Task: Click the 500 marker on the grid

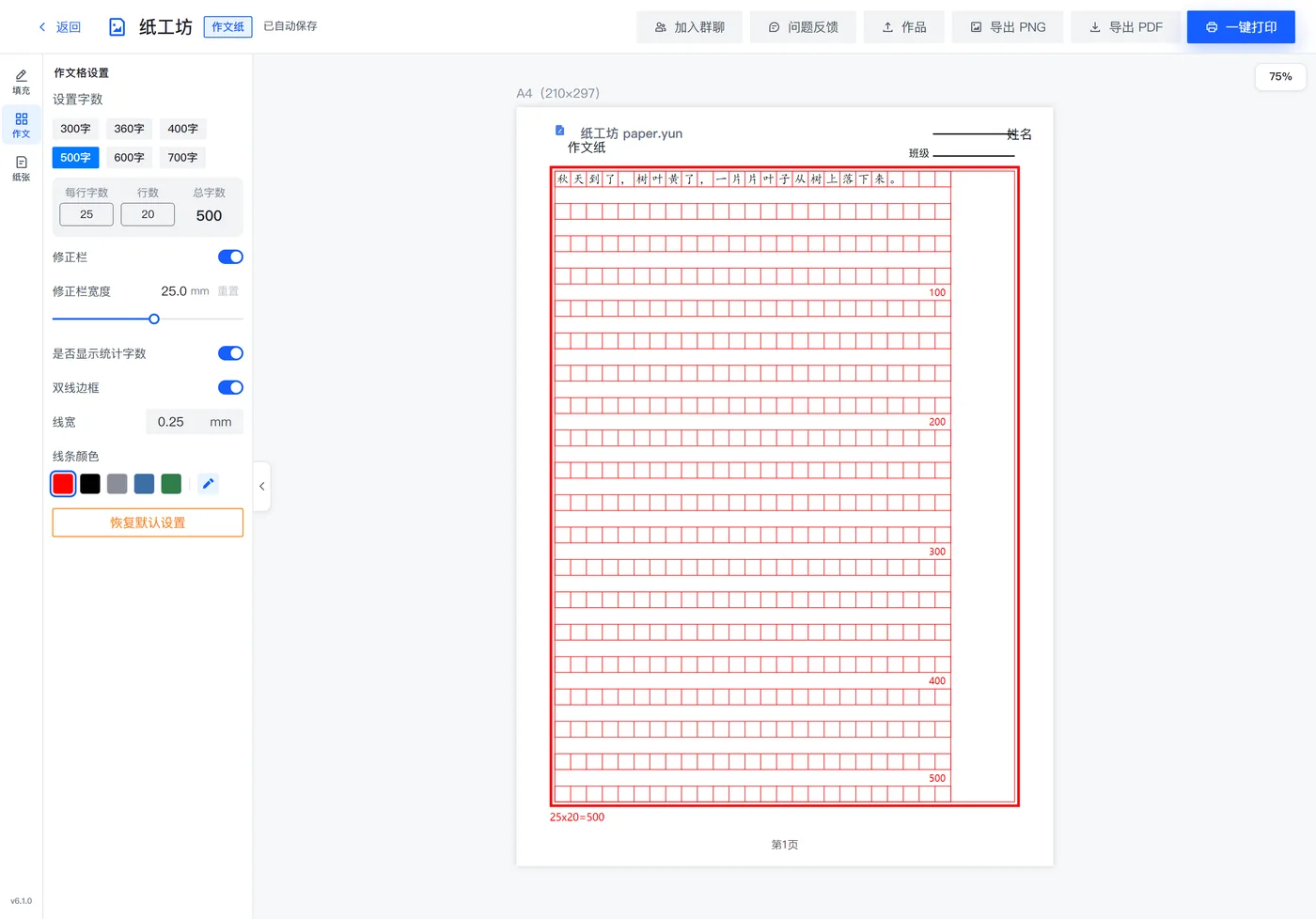Action: click(x=937, y=778)
